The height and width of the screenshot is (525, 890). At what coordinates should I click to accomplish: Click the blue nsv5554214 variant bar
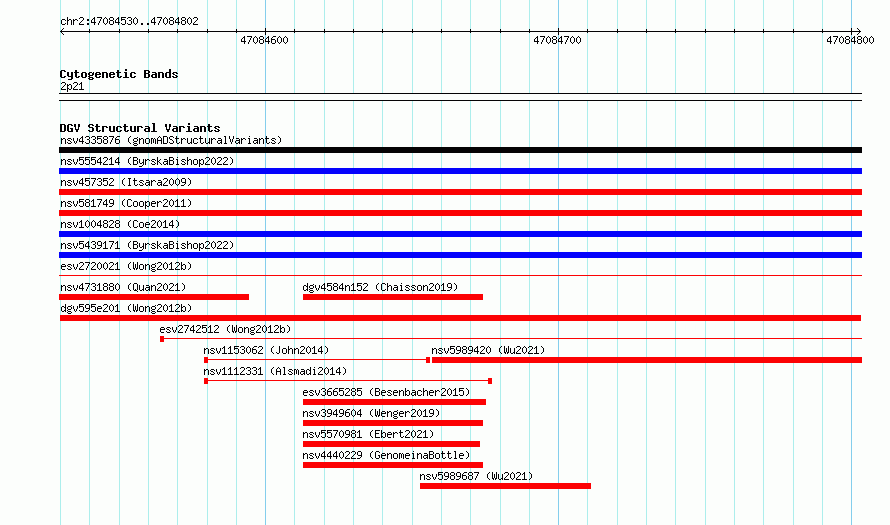(x=460, y=171)
